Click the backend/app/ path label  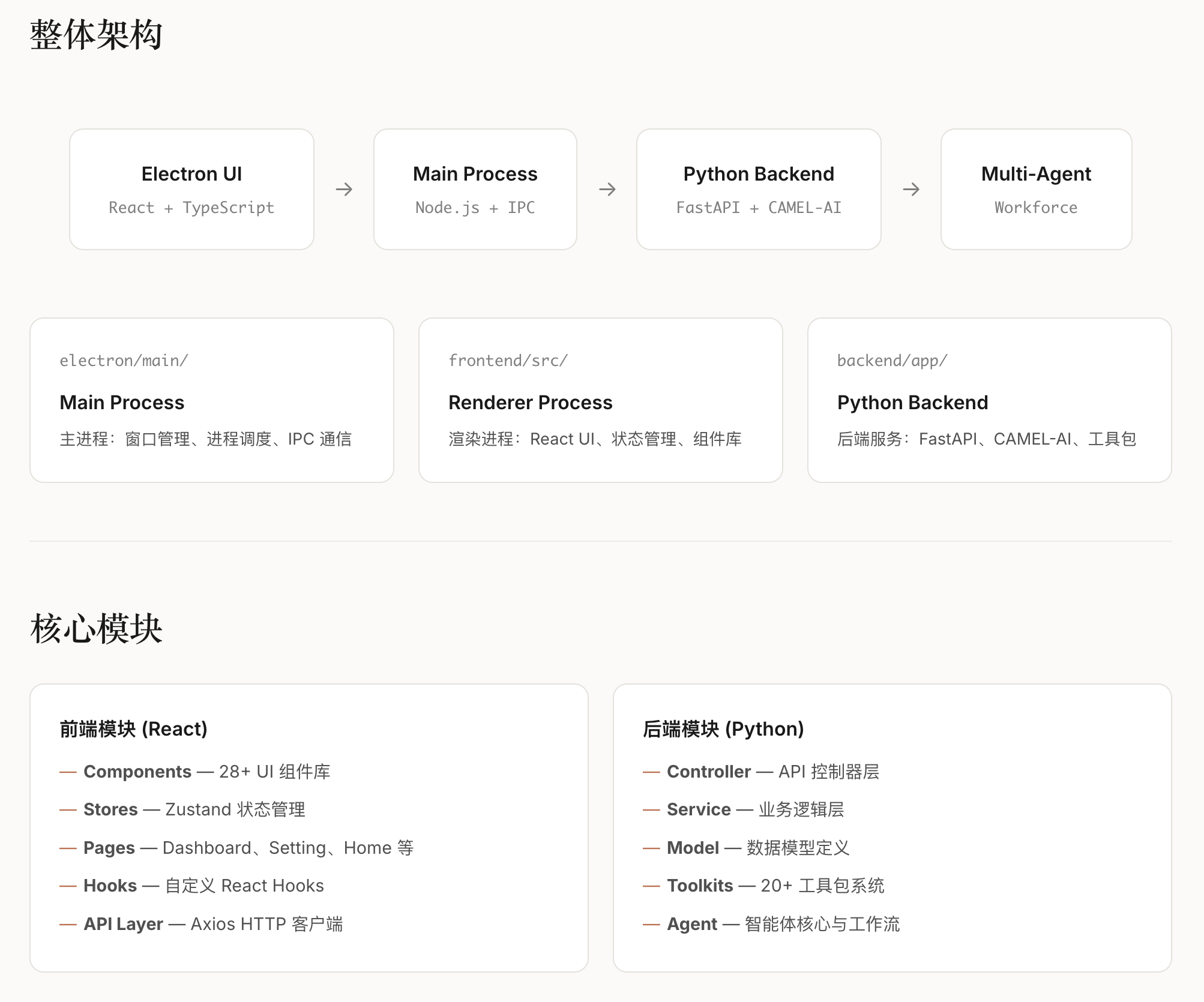tap(892, 361)
